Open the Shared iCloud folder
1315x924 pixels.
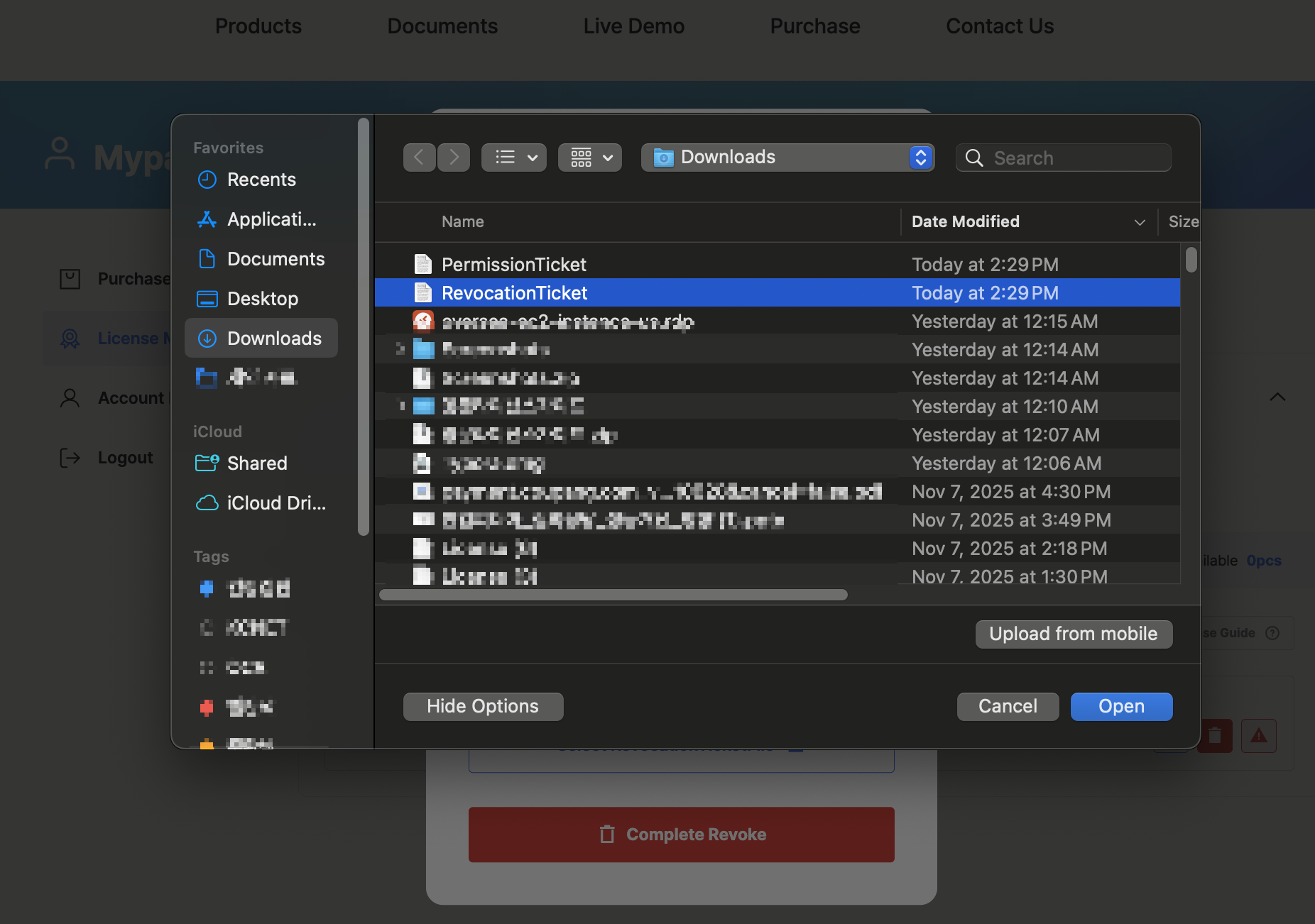point(256,463)
